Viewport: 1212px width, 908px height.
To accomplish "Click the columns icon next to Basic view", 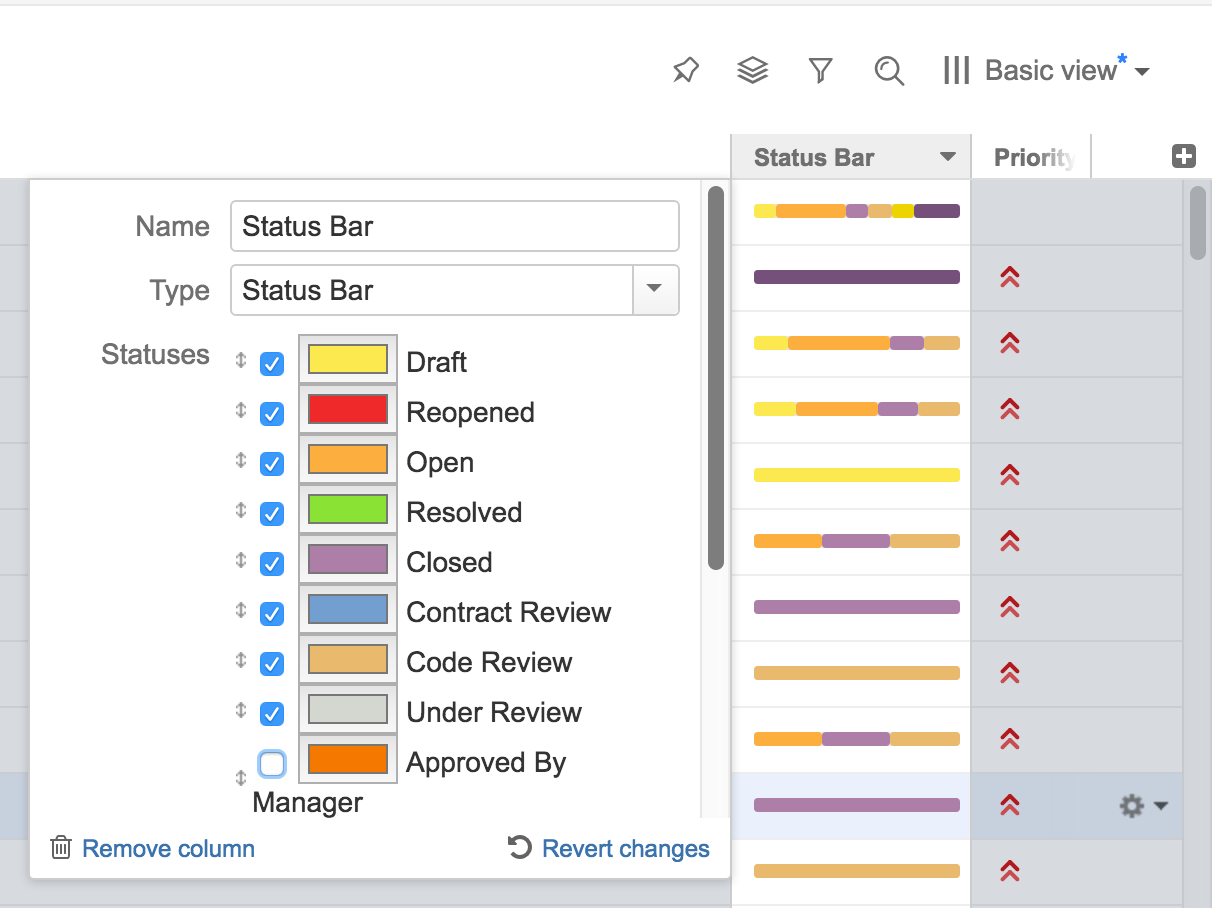I will (955, 70).
